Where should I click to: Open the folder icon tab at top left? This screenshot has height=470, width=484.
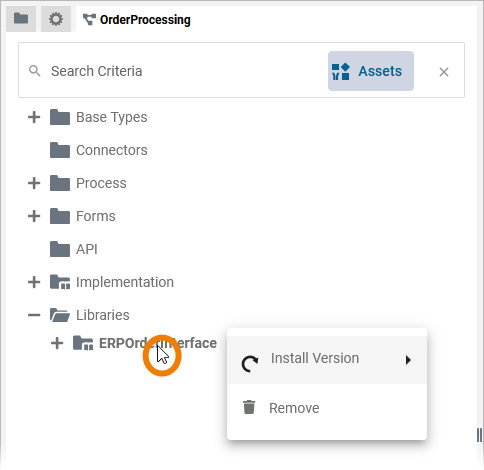coord(21,19)
